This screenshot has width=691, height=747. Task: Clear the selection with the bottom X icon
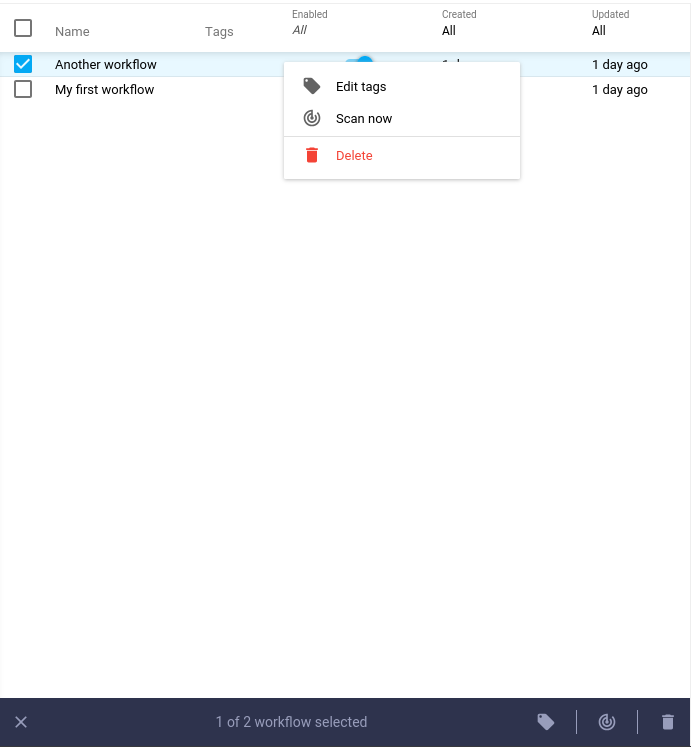click(x=21, y=722)
